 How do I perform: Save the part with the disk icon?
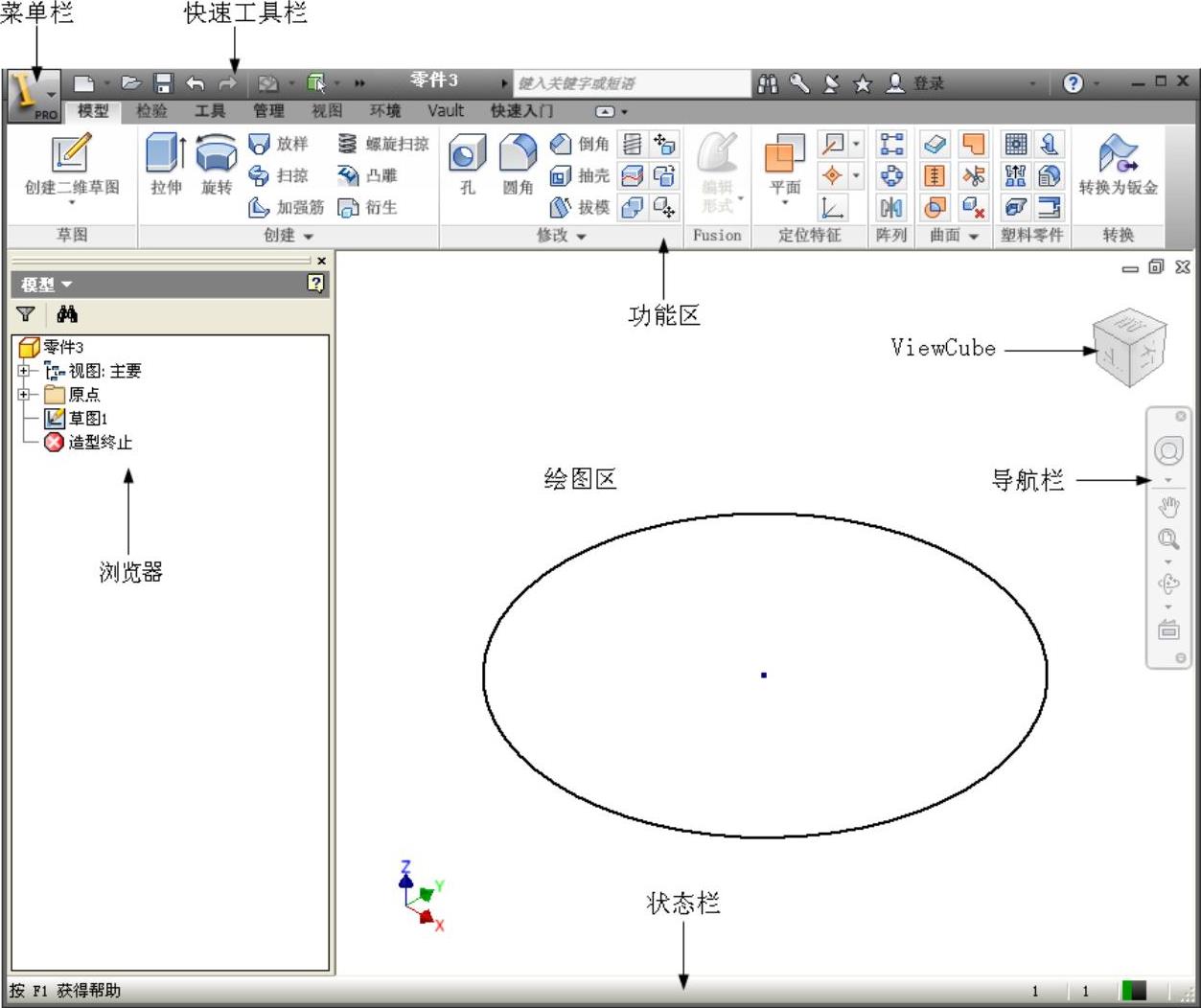164,83
